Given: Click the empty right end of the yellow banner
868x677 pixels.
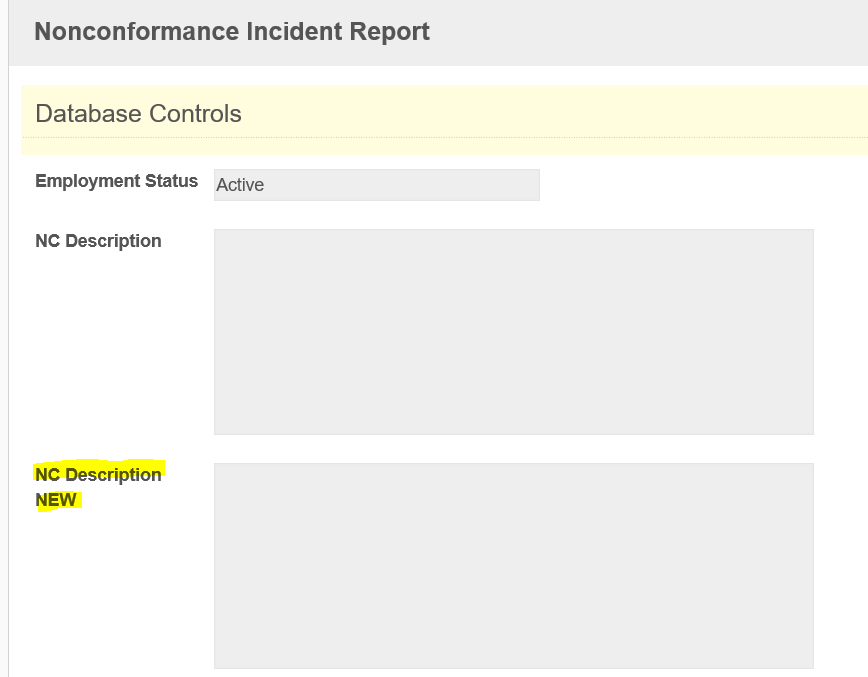Looking at the screenshot, I should [x=700, y=114].
